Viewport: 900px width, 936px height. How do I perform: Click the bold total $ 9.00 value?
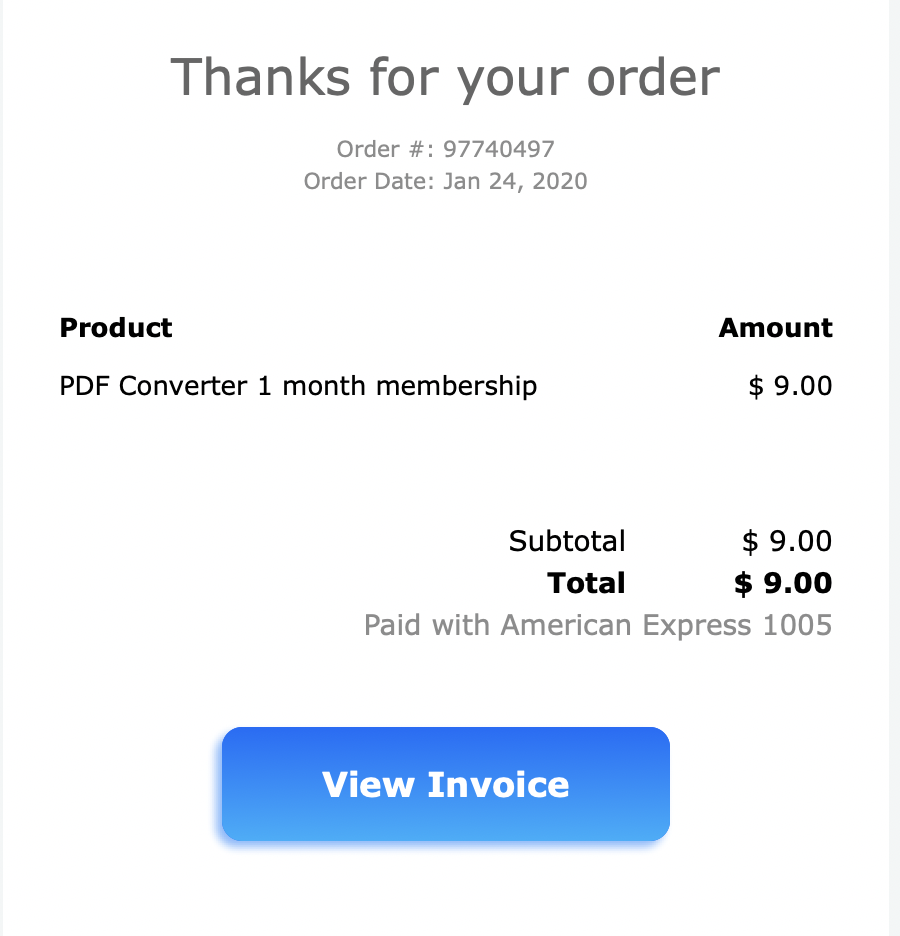tap(783, 583)
